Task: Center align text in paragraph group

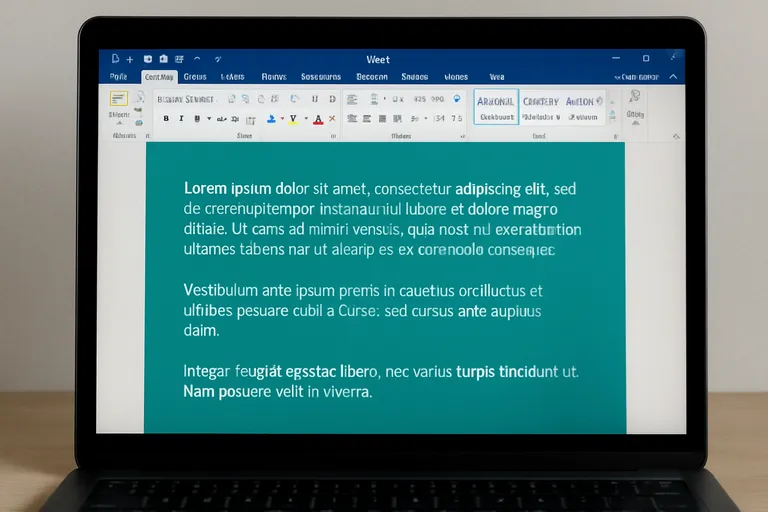Action: pyautogui.click(x=367, y=119)
